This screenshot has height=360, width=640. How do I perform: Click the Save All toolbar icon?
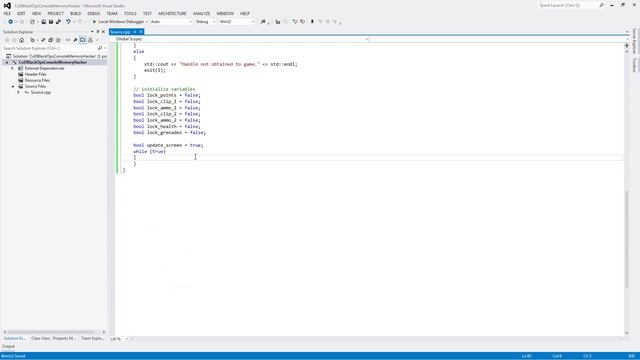point(58,22)
